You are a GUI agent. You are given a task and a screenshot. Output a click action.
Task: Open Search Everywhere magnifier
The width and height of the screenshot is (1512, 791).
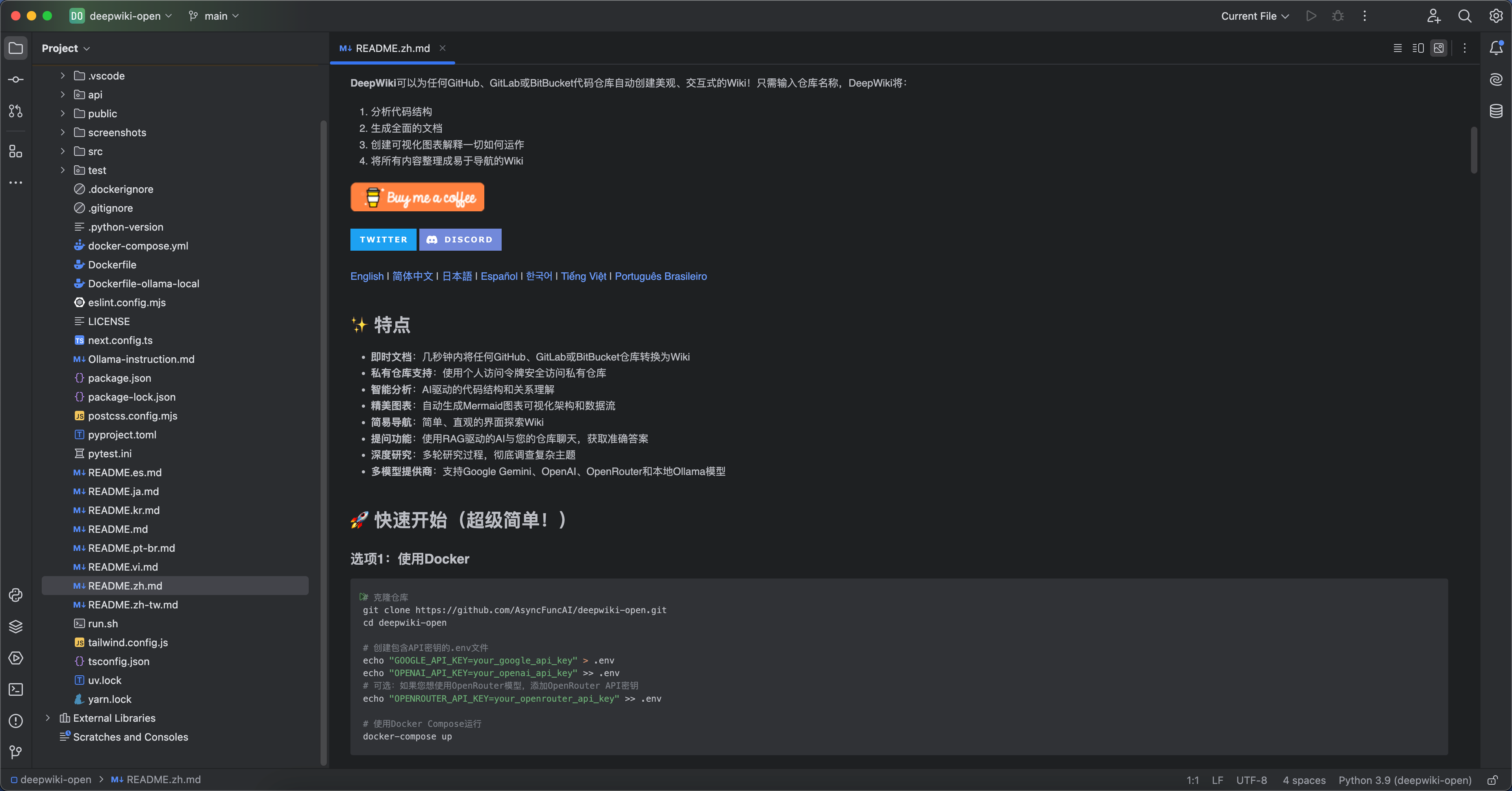click(x=1464, y=16)
